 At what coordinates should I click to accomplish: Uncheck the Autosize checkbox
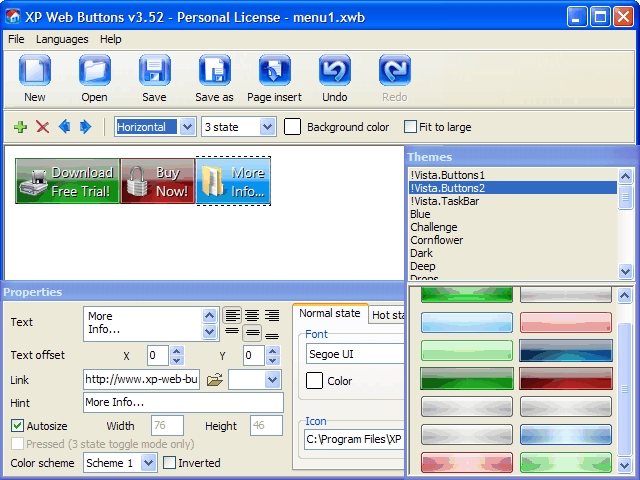[x=17, y=426]
